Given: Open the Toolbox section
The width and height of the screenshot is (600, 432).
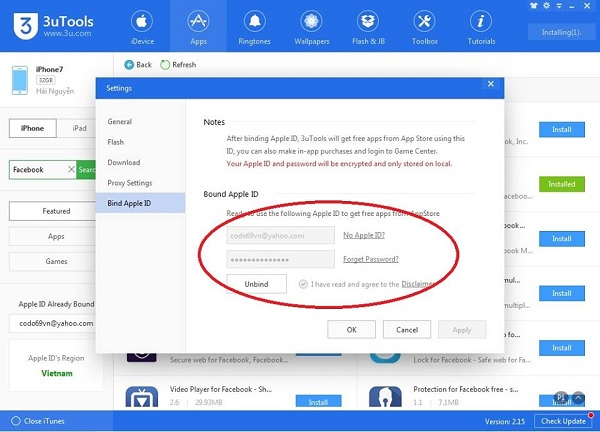Looking at the screenshot, I should (x=424, y=28).
